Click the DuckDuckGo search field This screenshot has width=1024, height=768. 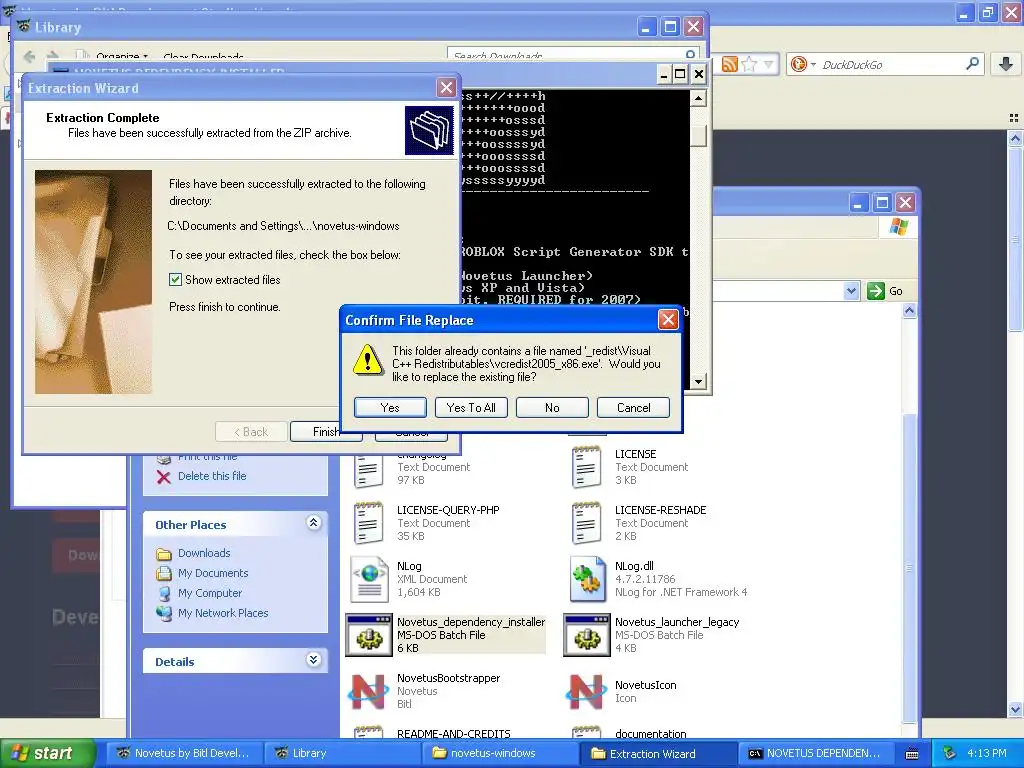click(x=890, y=64)
